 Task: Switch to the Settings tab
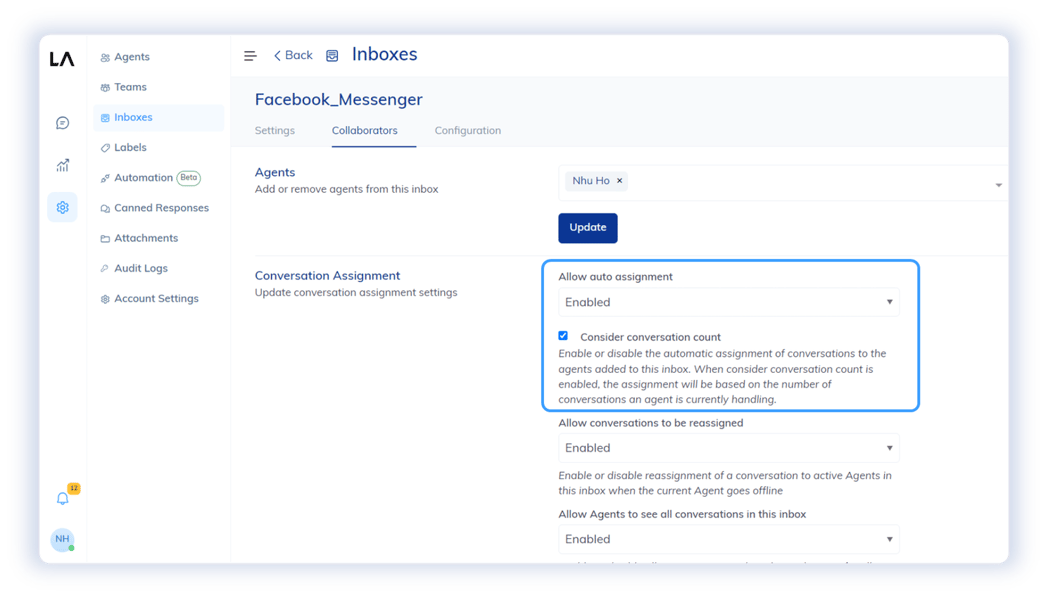[x=274, y=131]
